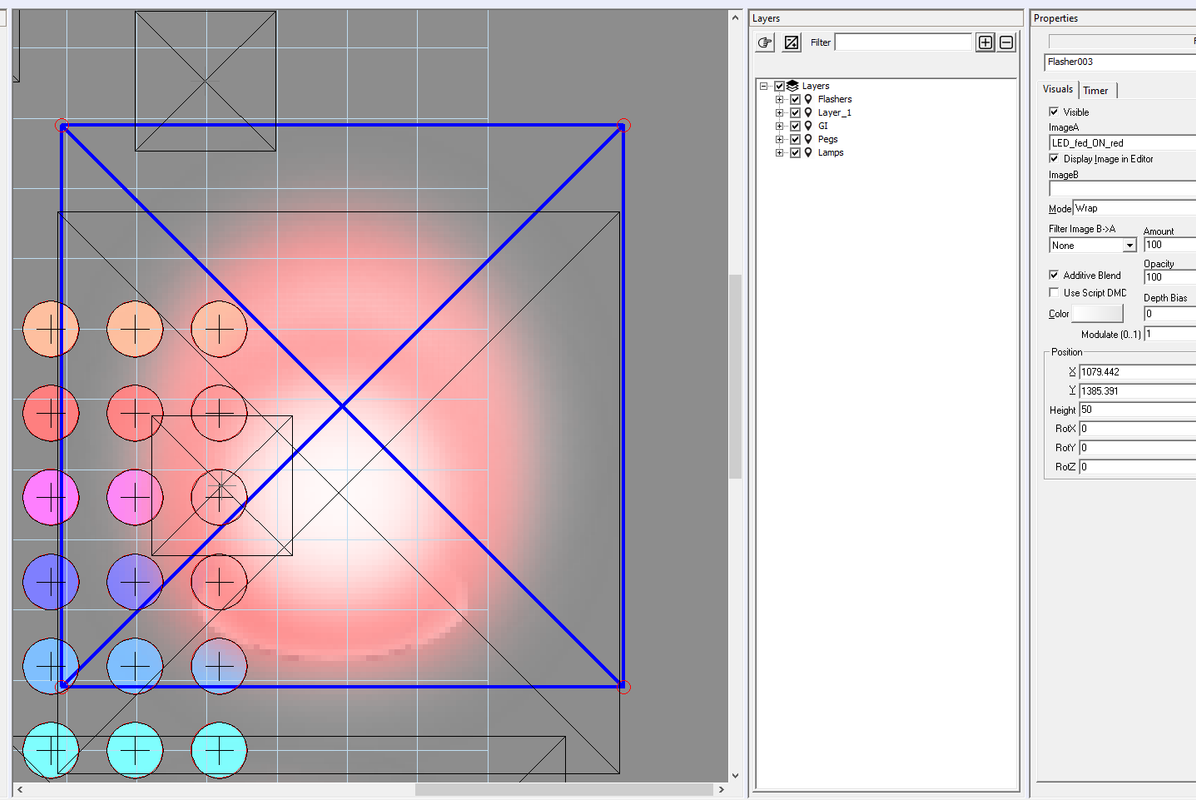Click the Modulate (0..1) field
This screenshot has width=1196, height=800.
(x=1169, y=334)
